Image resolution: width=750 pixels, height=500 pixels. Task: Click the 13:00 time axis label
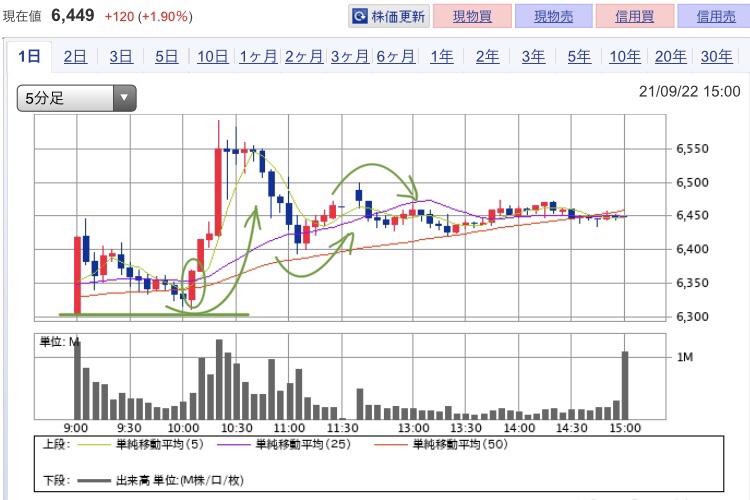coord(413,427)
